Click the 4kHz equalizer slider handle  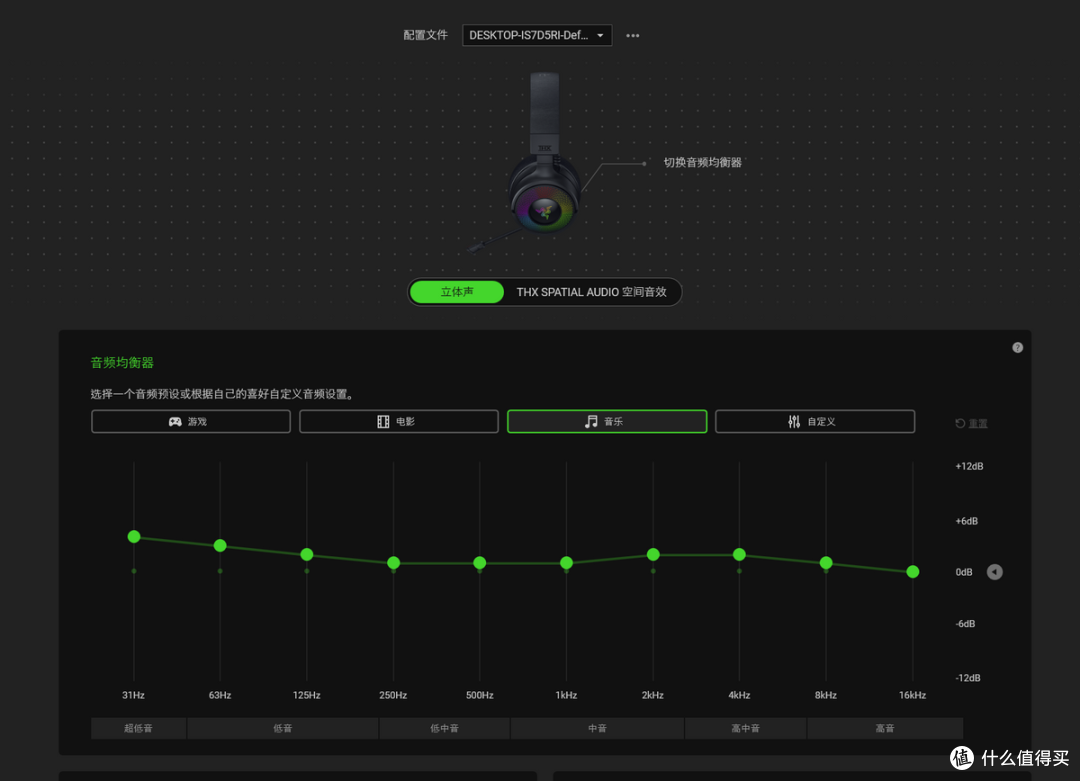pyautogui.click(x=739, y=554)
